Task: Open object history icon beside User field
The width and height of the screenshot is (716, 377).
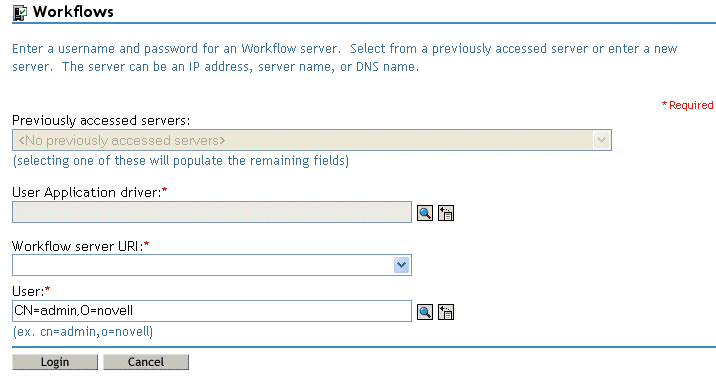Action: coord(446,312)
